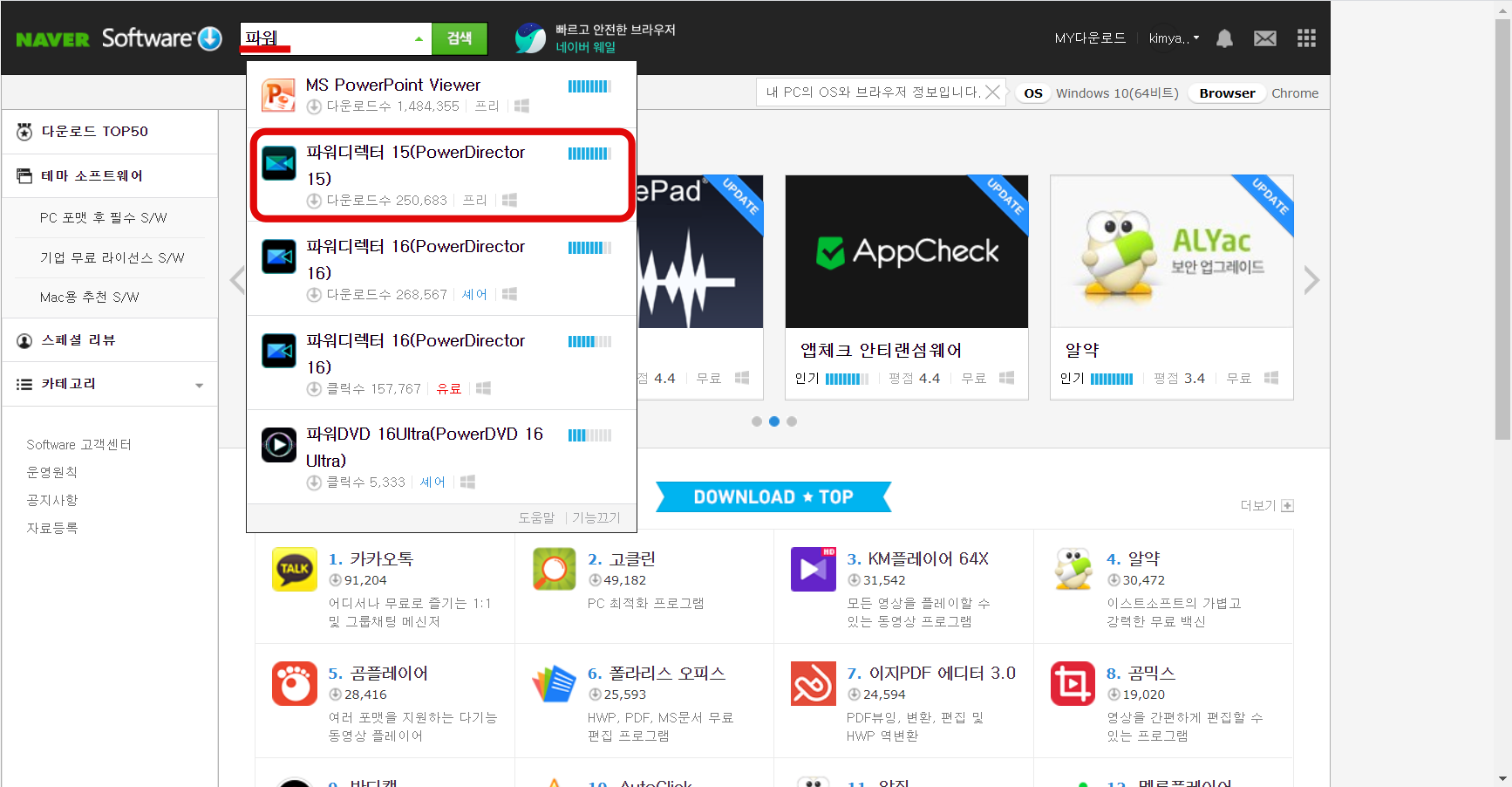Click the DOWNLOAD TOP banner
This screenshot has width=1512, height=787.
point(773,496)
